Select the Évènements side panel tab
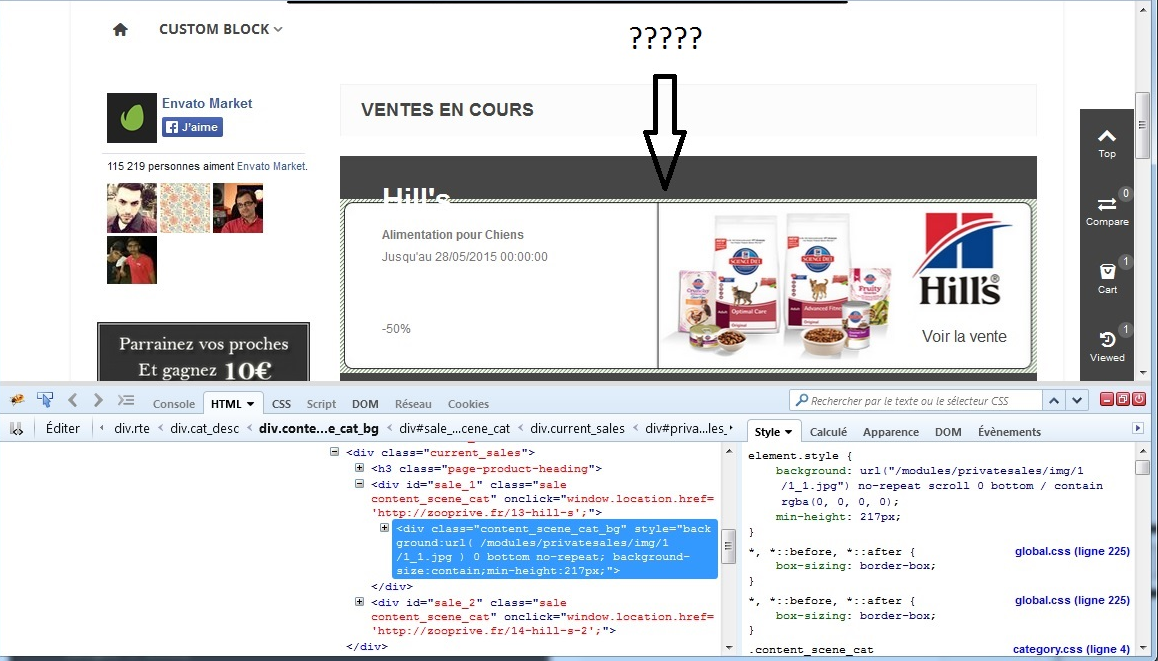This screenshot has height=661, width=1158. click(1009, 432)
